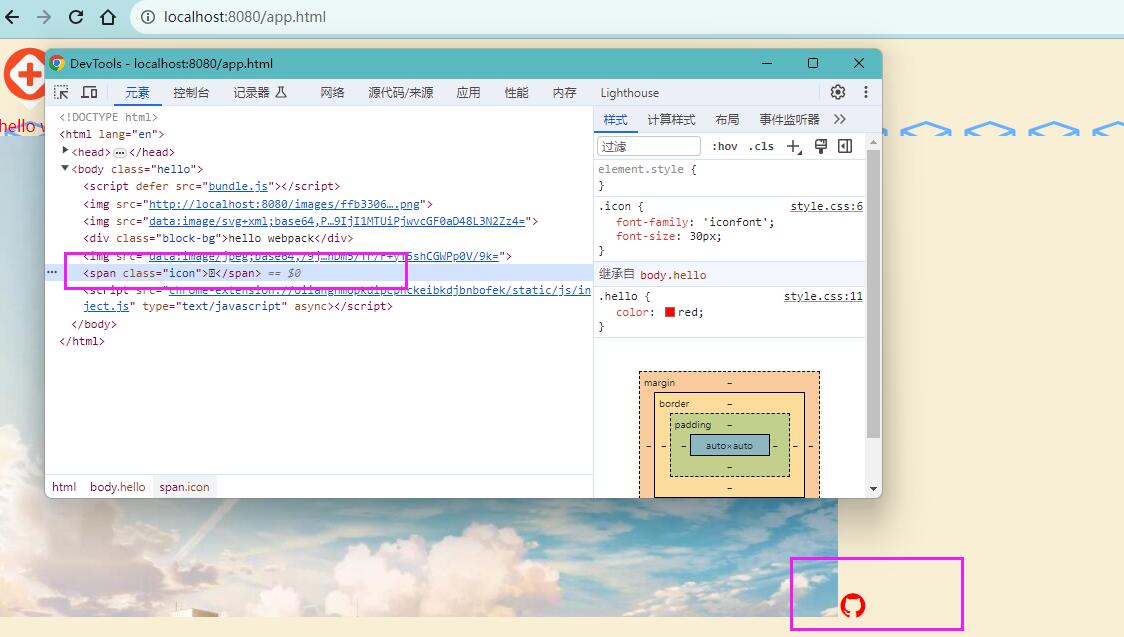Open the 性能 Performance tab

click(516, 92)
